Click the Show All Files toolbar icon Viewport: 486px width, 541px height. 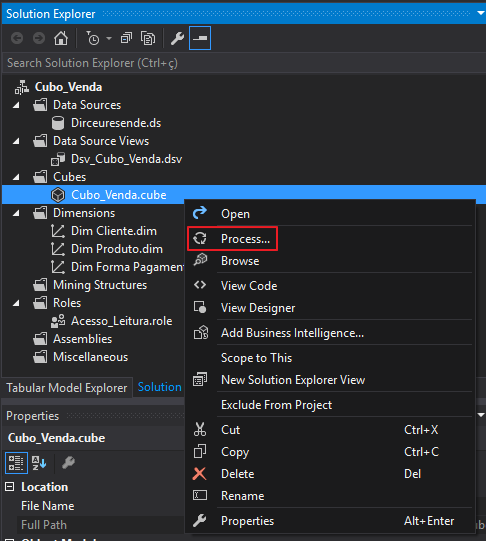tap(148, 38)
